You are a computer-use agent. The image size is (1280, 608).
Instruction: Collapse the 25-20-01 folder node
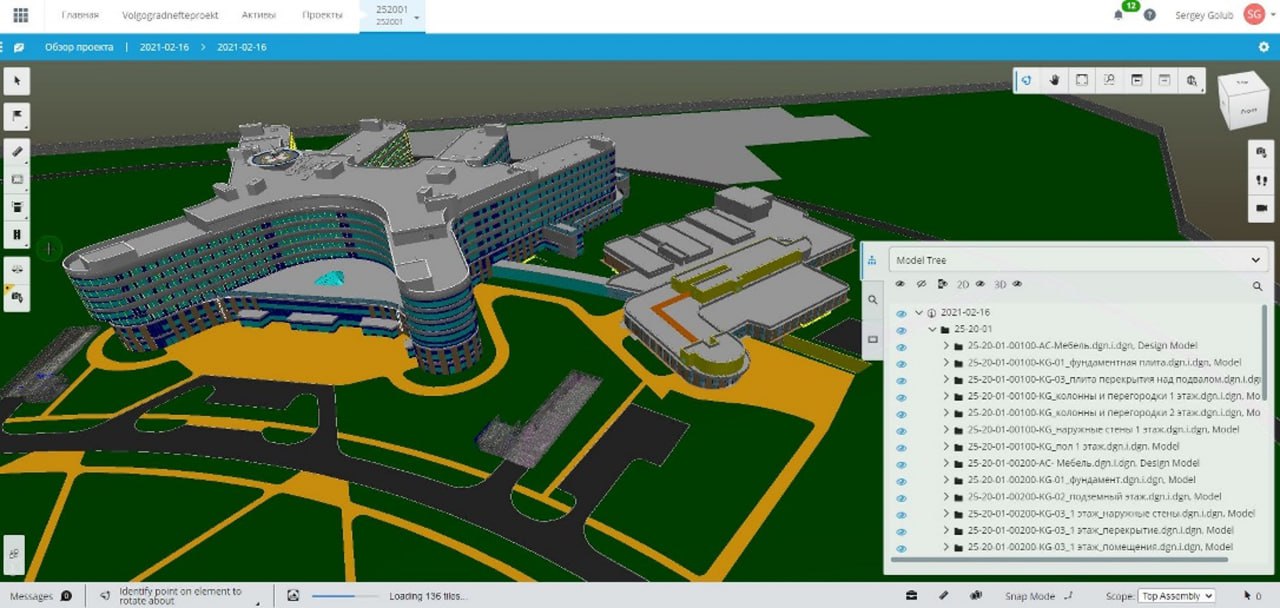click(932, 329)
